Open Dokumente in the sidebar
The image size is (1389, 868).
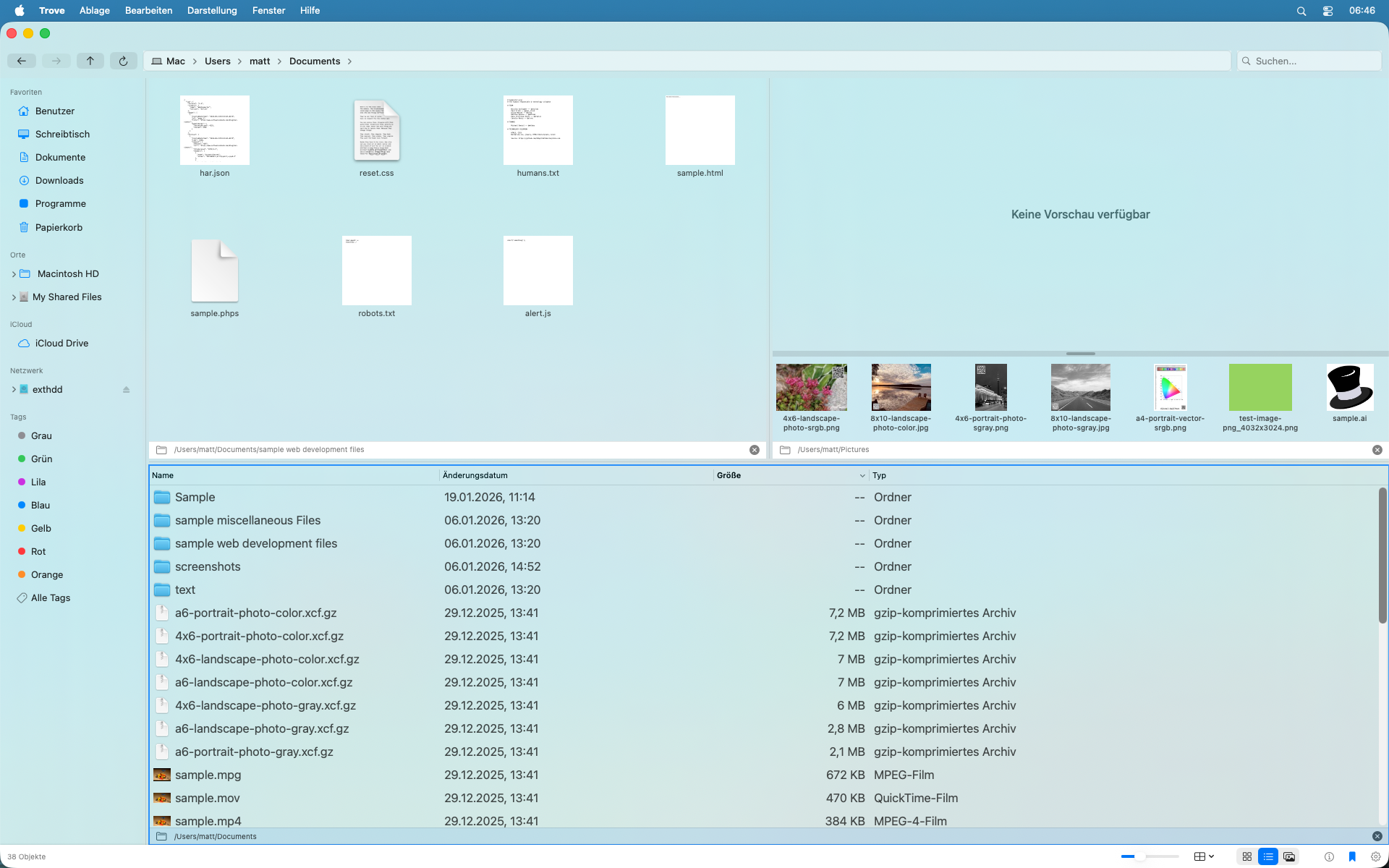tap(60, 157)
